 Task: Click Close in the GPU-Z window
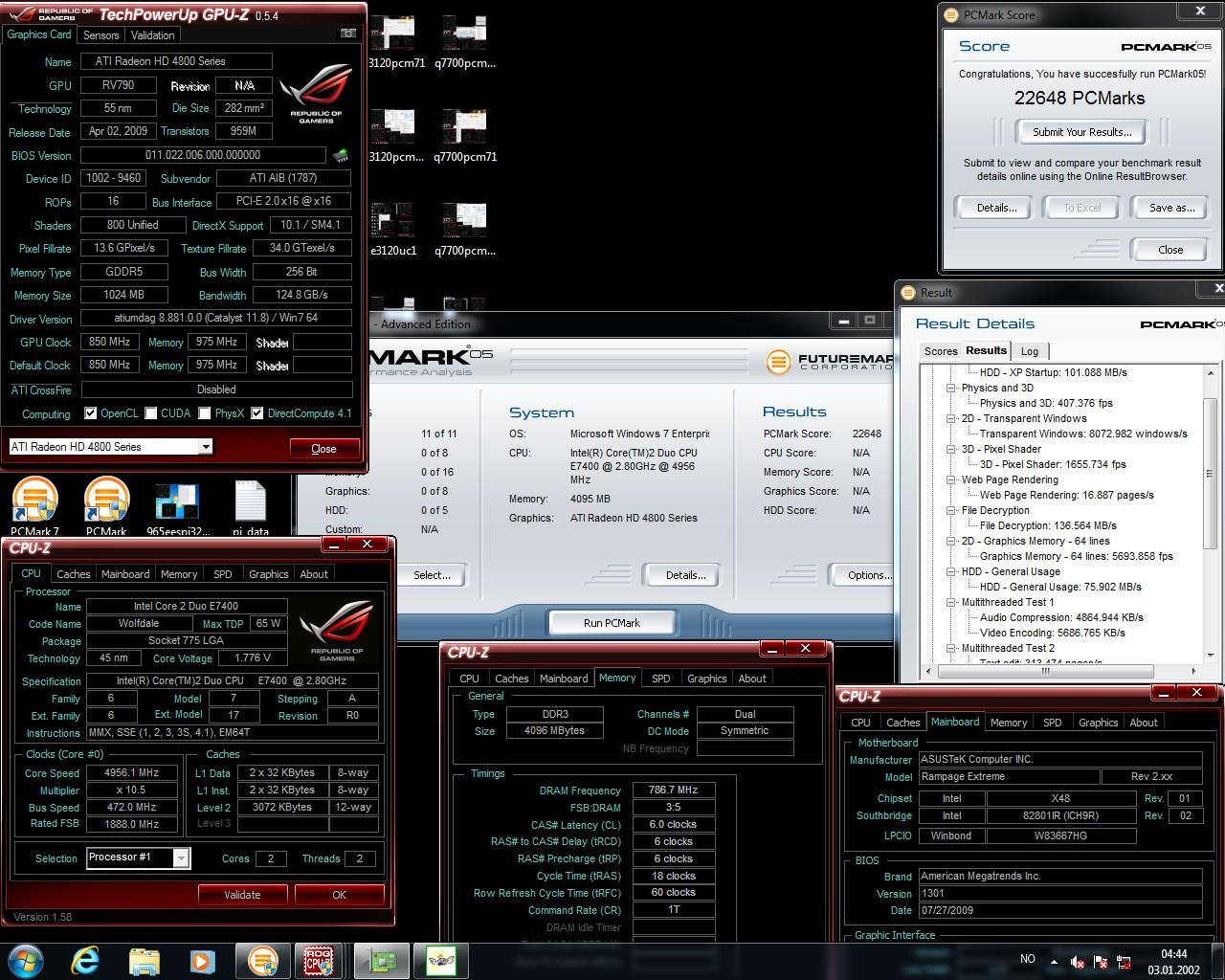coord(323,448)
